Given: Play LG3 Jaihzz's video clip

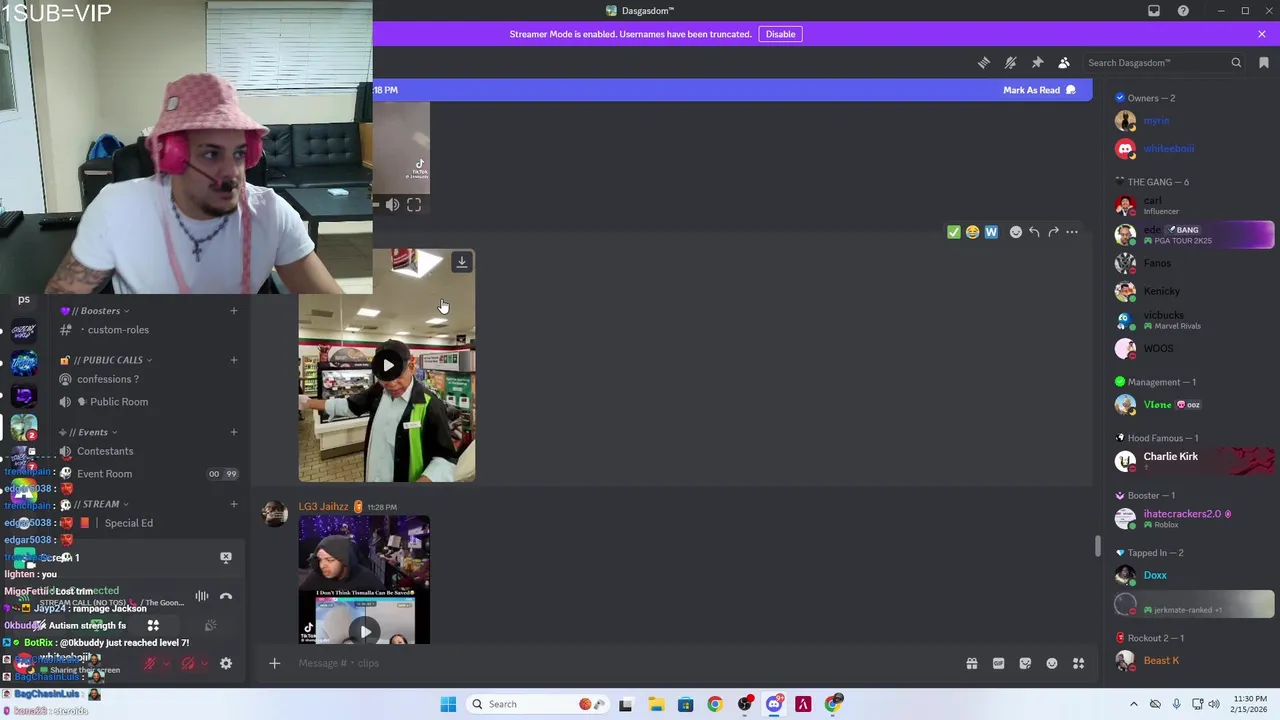Looking at the screenshot, I should pos(365,631).
